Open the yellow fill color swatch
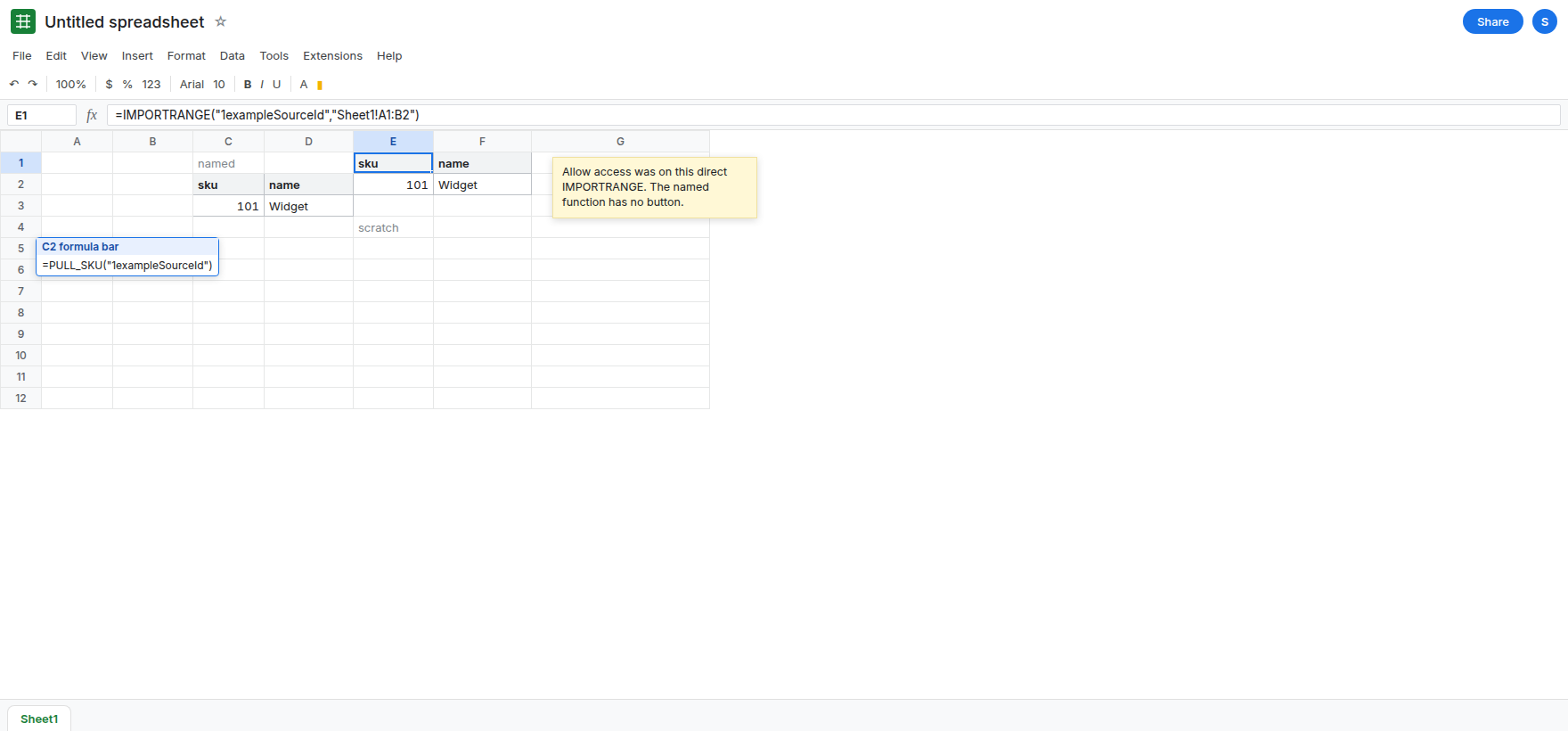The width and height of the screenshot is (1568, 731). tap(320, 85)
